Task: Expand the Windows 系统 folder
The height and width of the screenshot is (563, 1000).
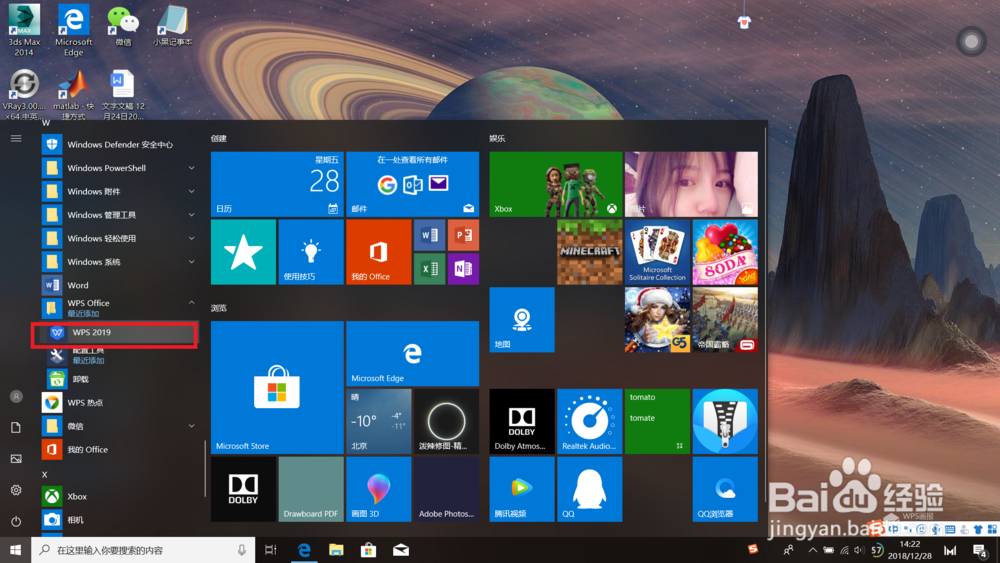Action: (x=120, y=262)
